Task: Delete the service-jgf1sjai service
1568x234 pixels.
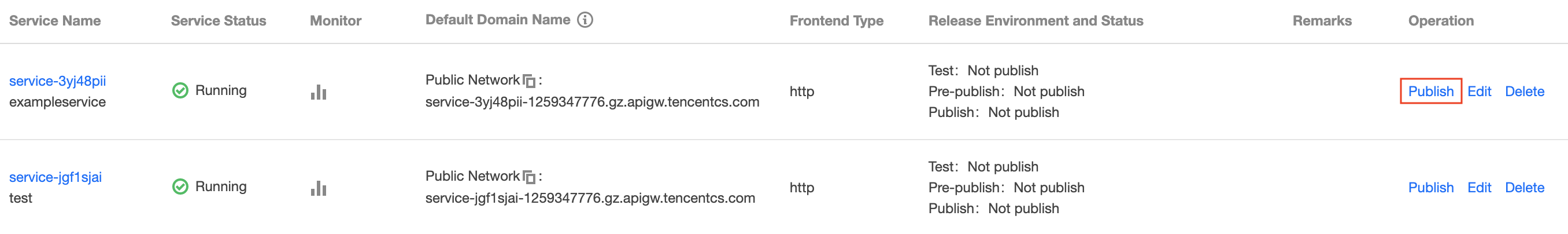Action: click(1524, 188)
